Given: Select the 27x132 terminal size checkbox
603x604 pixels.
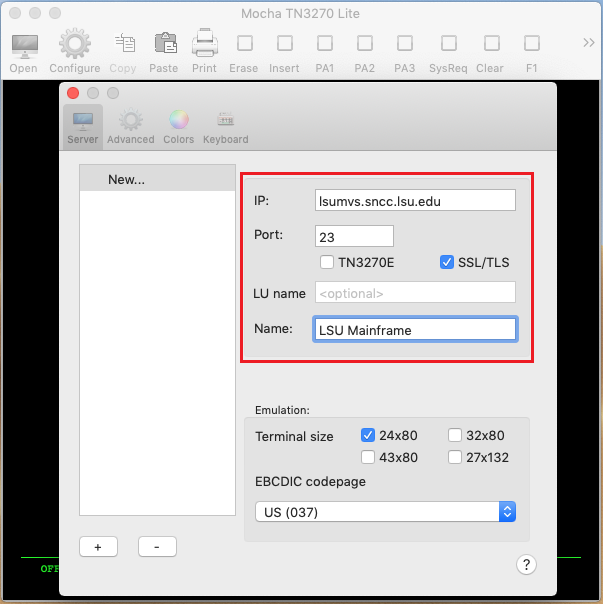Looking at the screenshot, I should (455, 457).
